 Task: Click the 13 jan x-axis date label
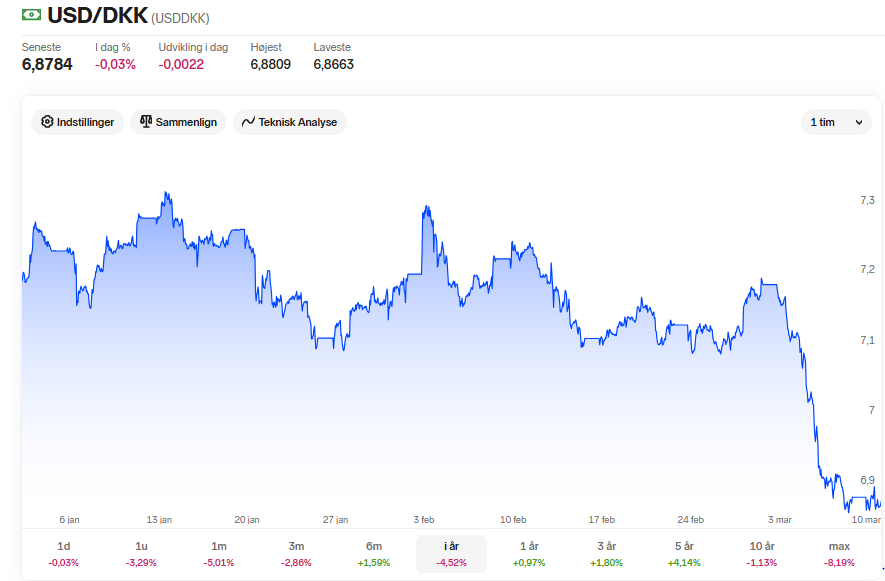point(159,519)
